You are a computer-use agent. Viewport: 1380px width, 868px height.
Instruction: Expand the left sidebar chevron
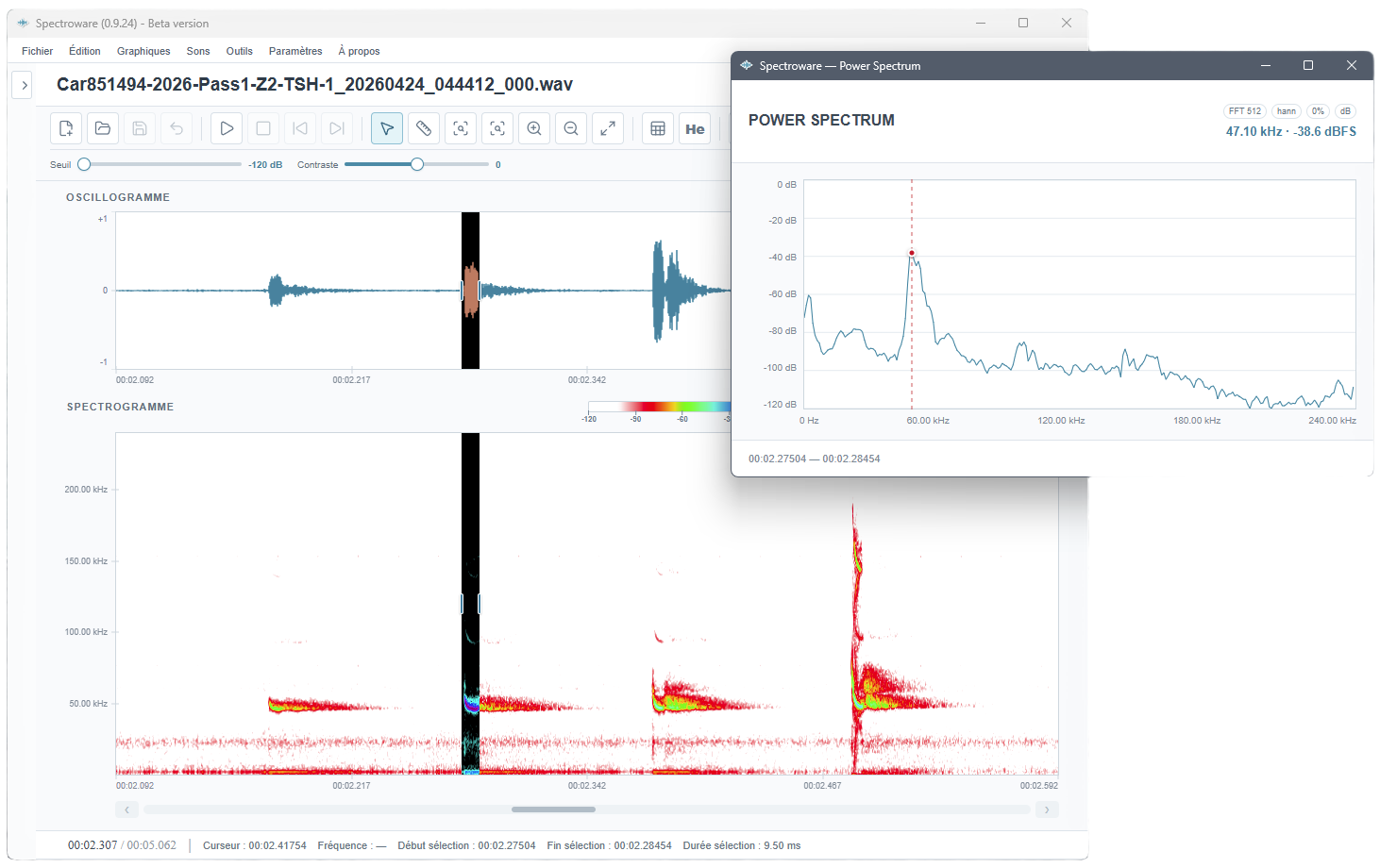[24, 85]
